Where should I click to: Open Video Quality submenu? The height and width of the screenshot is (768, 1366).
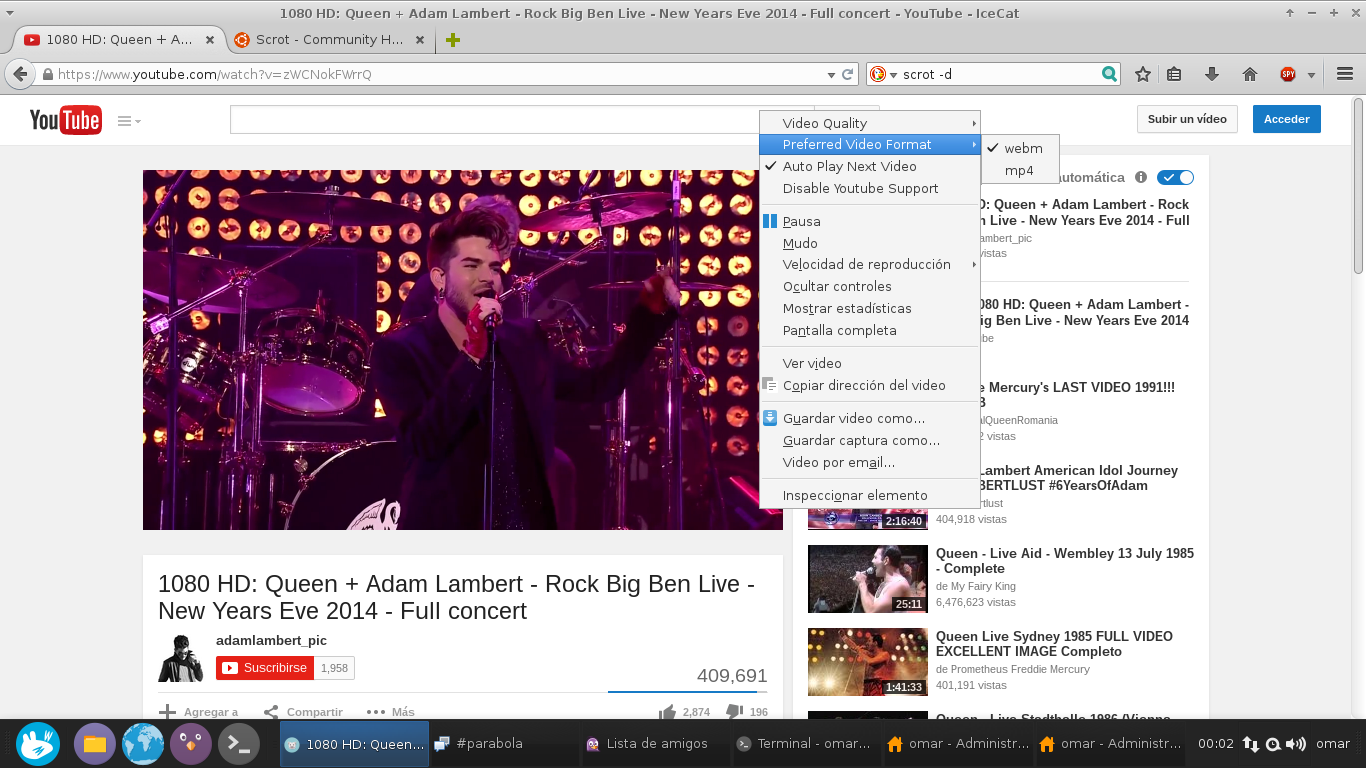click(869, 123)
